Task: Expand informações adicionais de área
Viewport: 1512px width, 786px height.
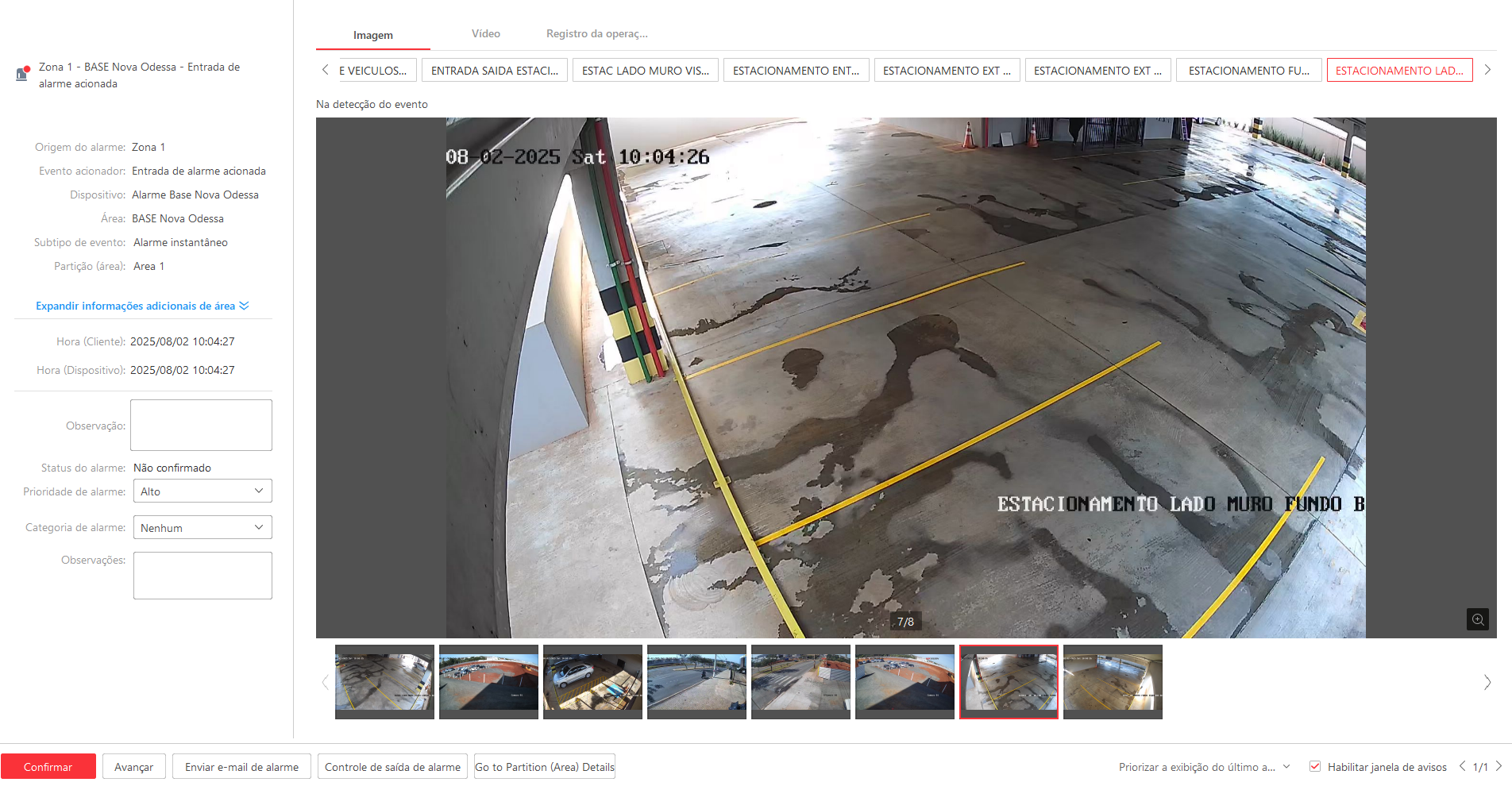Action: (142, 306)
